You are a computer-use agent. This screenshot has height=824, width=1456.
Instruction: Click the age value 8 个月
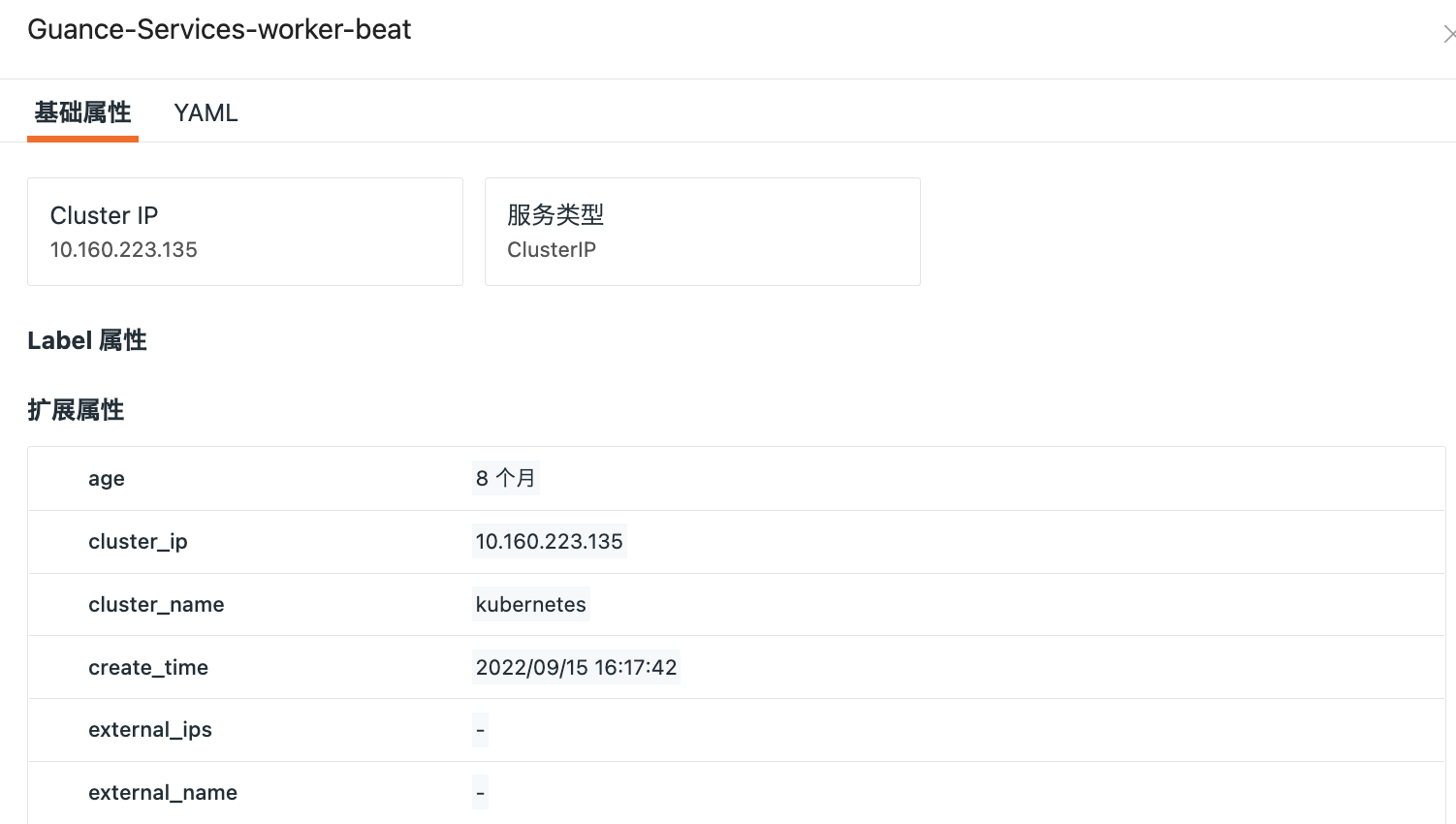[x=505, y=478]
